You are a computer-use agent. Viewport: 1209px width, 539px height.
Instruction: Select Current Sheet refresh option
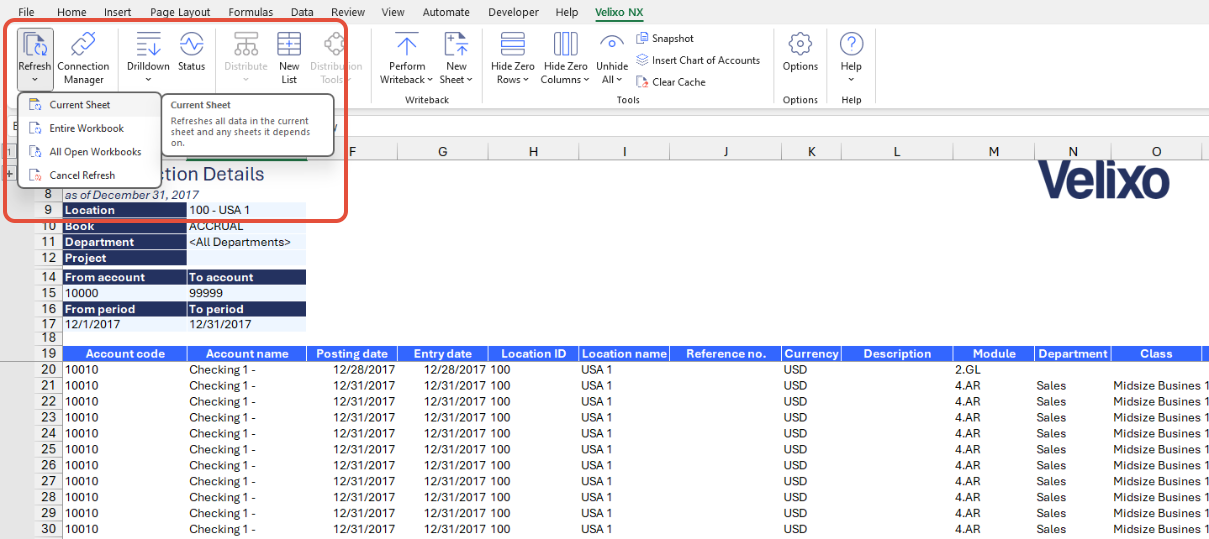pyautogui.click(x=89, y=104)
